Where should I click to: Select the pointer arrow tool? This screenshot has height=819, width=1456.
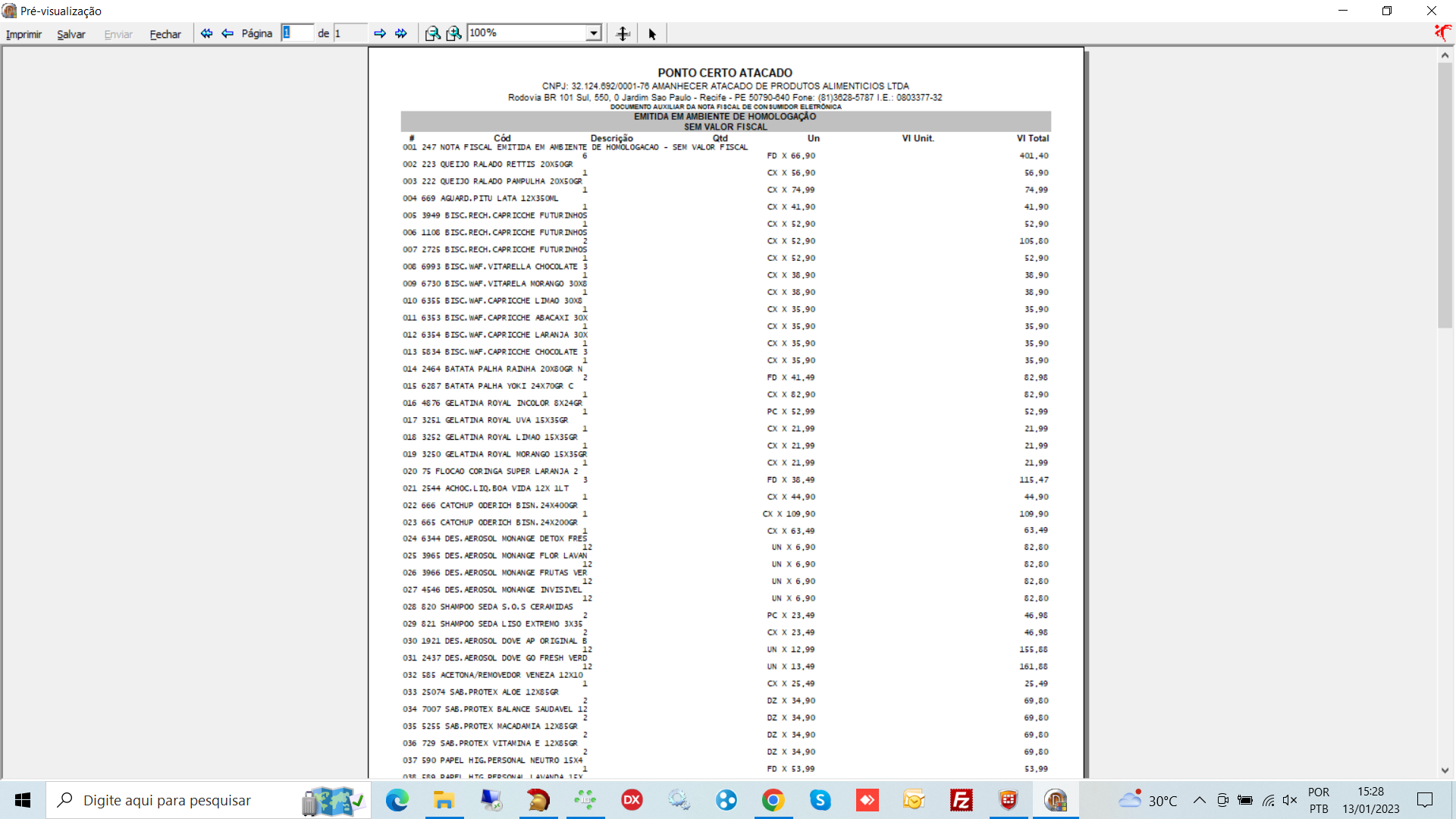coord(652,33)
